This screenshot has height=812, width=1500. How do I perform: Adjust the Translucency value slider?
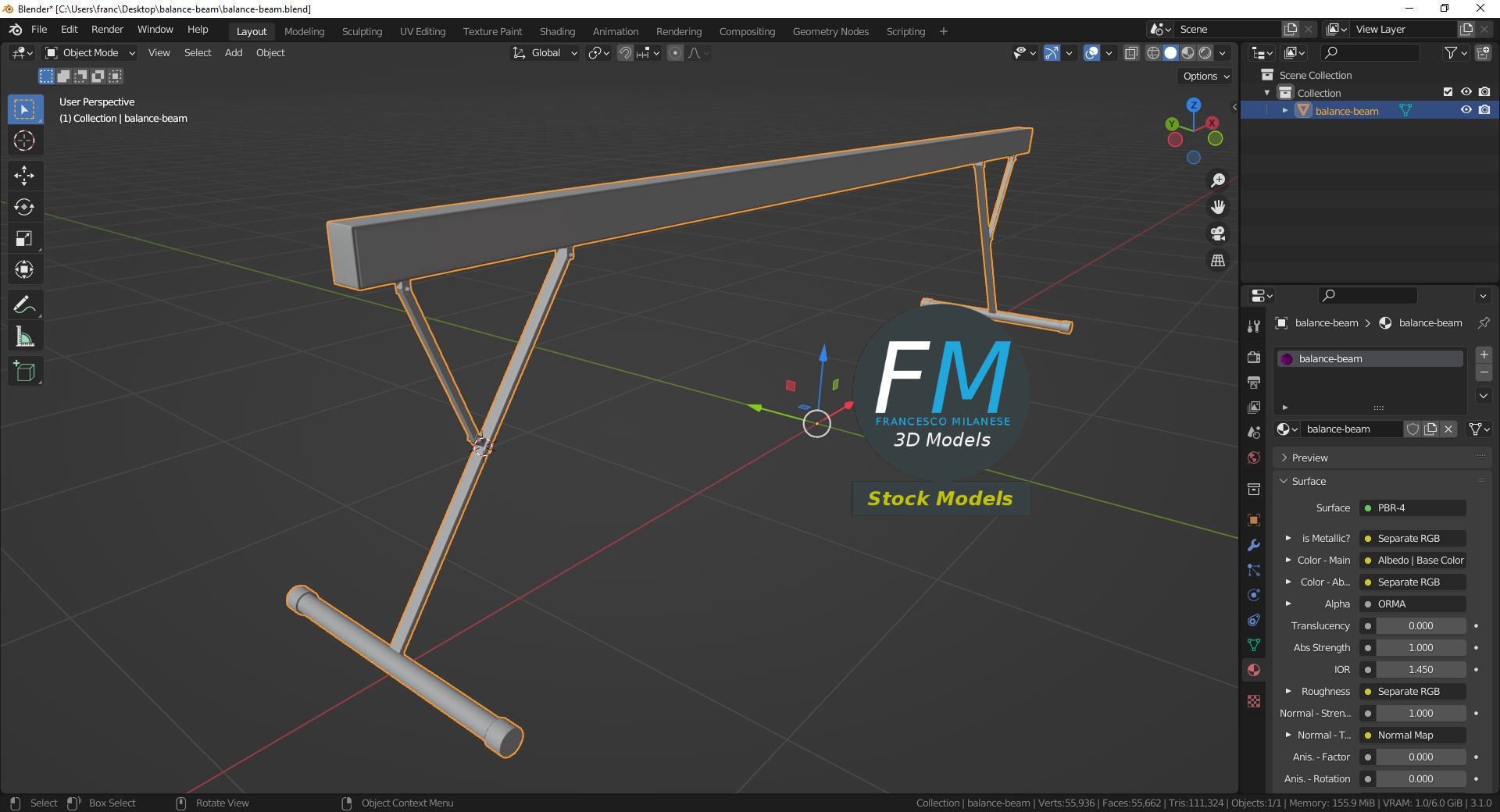click(1420, 625)
